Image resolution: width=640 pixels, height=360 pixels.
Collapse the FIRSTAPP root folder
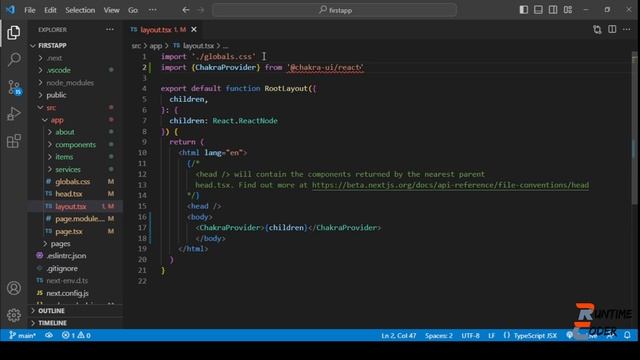click(76, 45)
